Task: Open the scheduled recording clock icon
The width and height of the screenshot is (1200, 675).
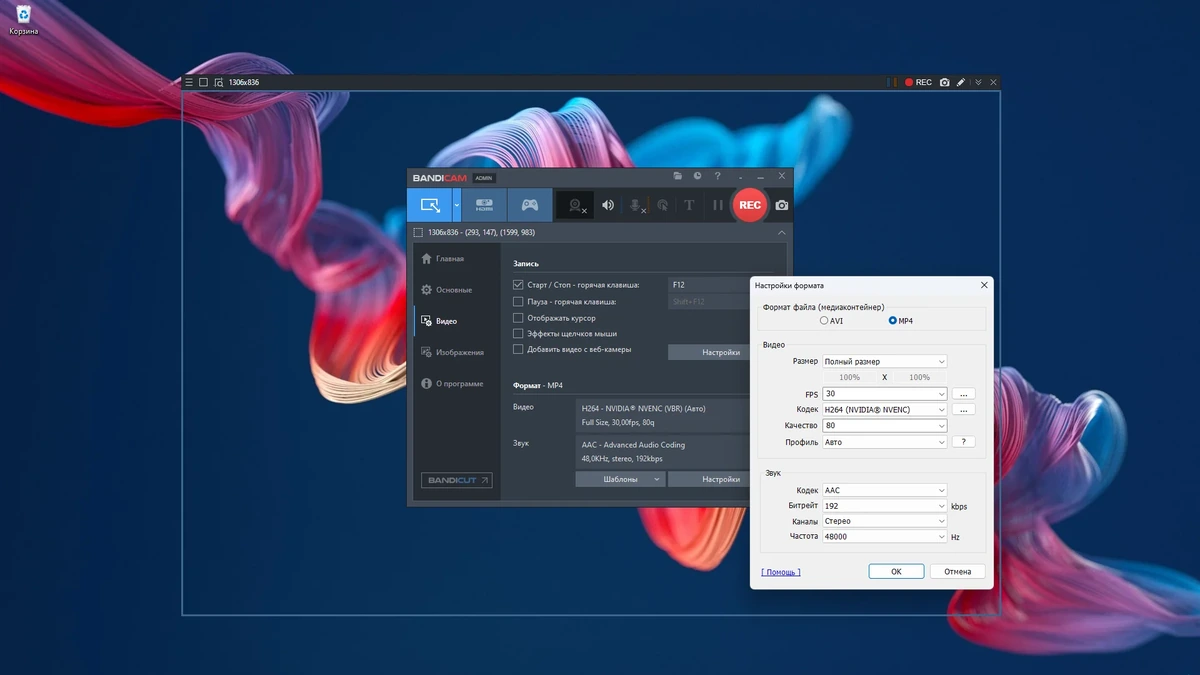Action: click(697, 176)
